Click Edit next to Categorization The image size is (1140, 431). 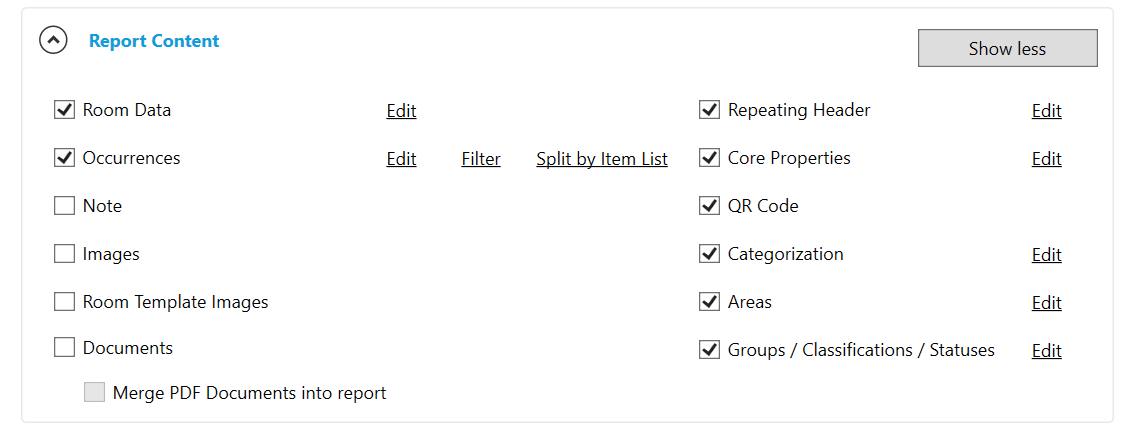(1046, 255)
